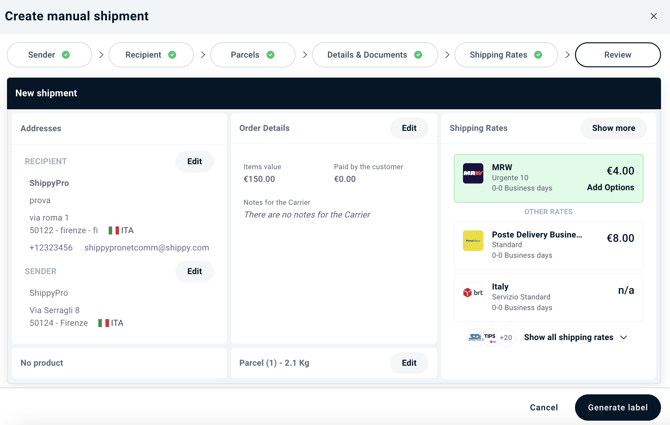Viewport: 670px width, 425px height.
Task: Click the Italian flag beside sender address
Action: [x=104, y=323]
